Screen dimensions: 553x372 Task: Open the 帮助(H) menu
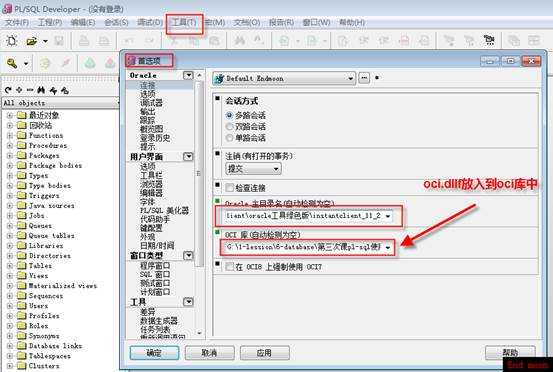352,23
